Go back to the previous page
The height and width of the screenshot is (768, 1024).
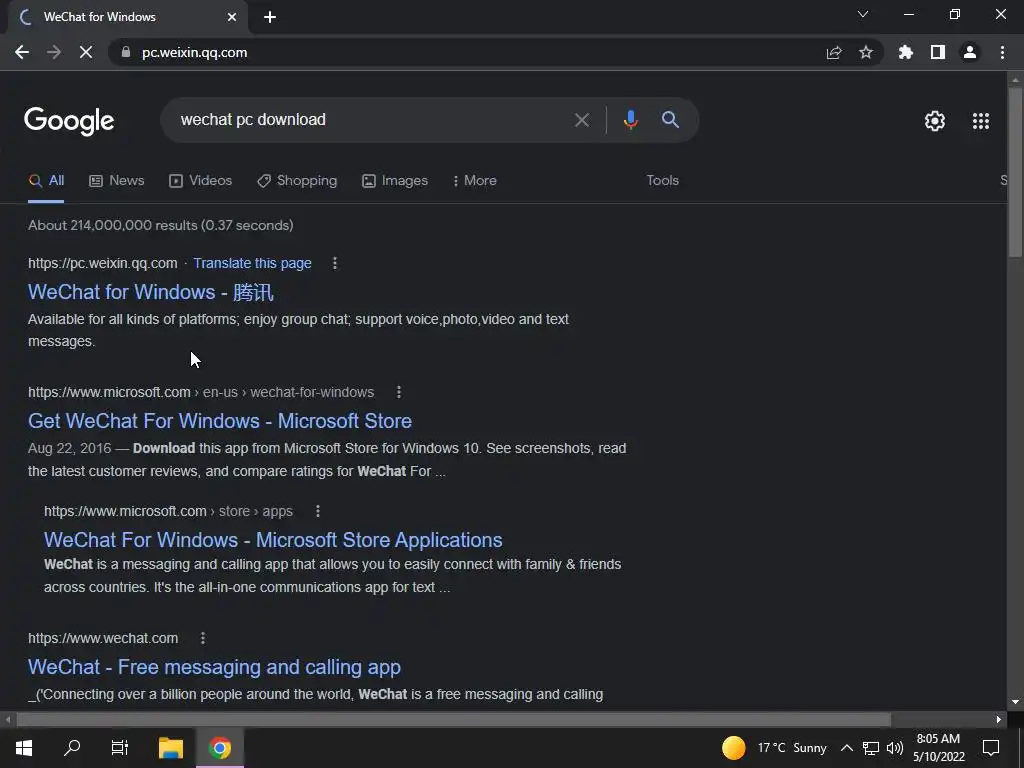coord(22,52)
